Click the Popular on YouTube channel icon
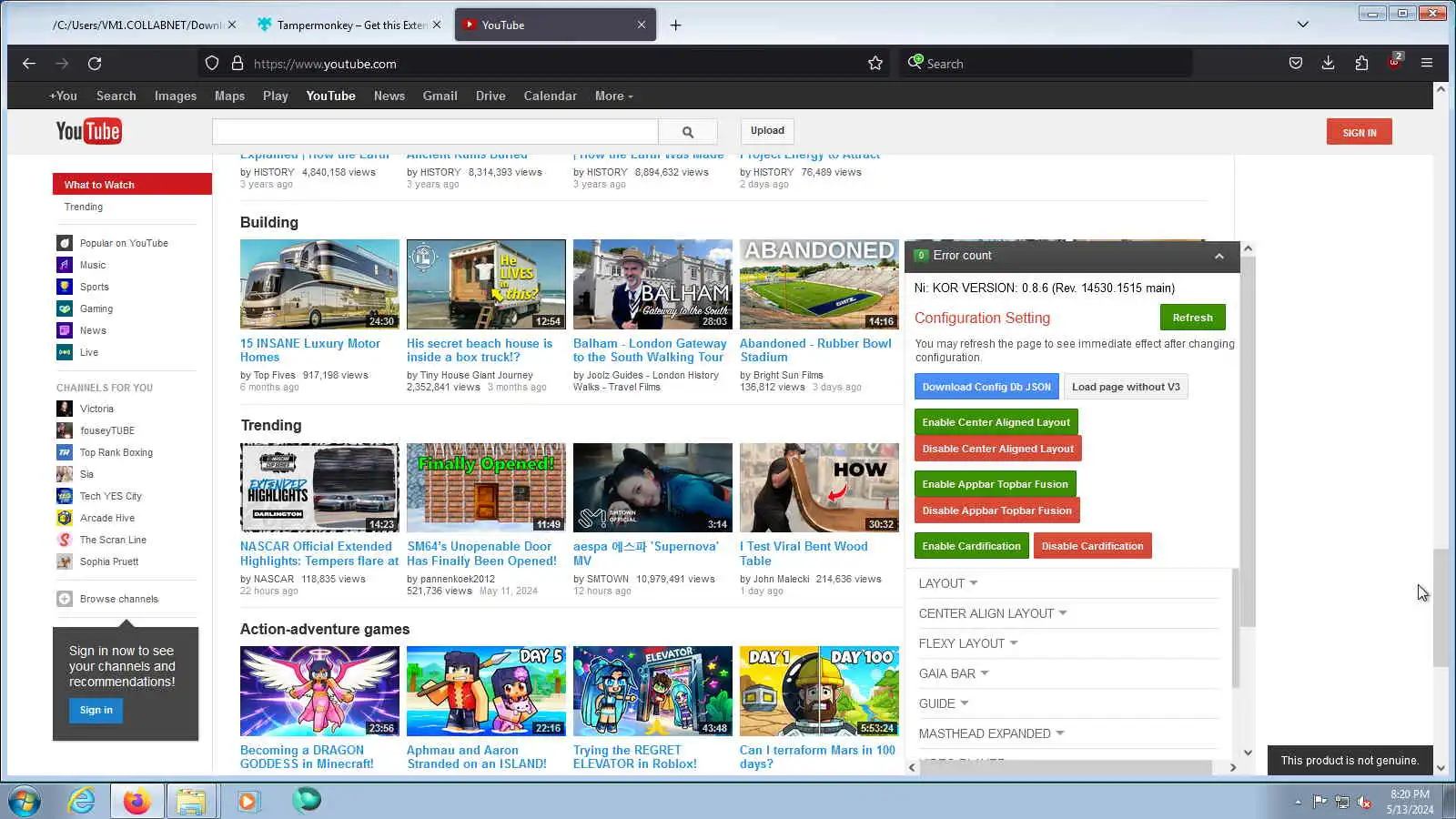 click(x=65, y=243)
